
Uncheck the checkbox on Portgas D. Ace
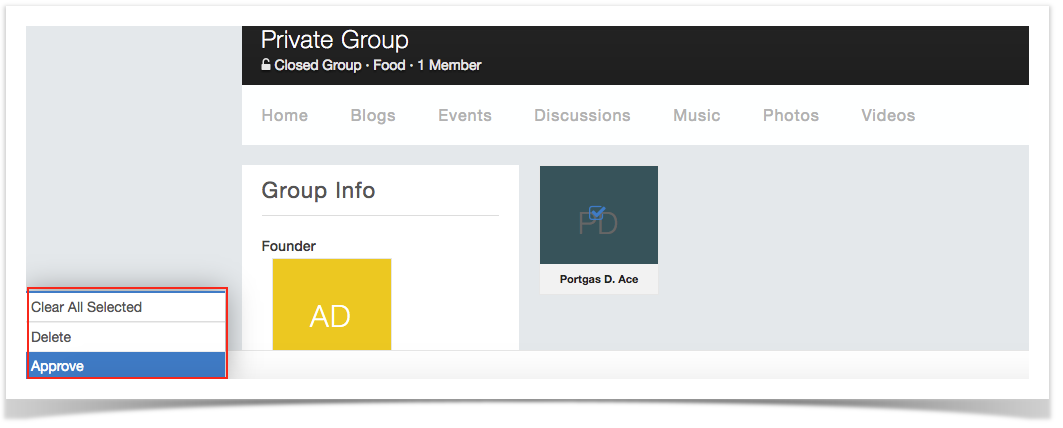(597, 212)
